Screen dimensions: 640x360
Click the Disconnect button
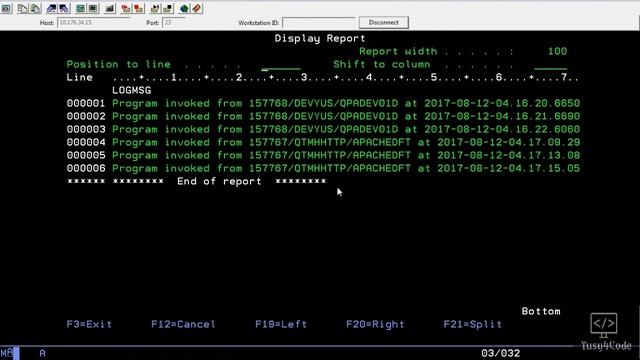pos(384,22)
